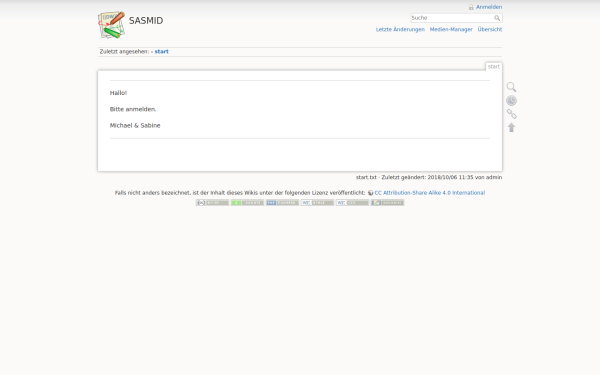Open Letzte Änderungen page
The height and width of the screenshot is (375, 600).
click(400, 29)
